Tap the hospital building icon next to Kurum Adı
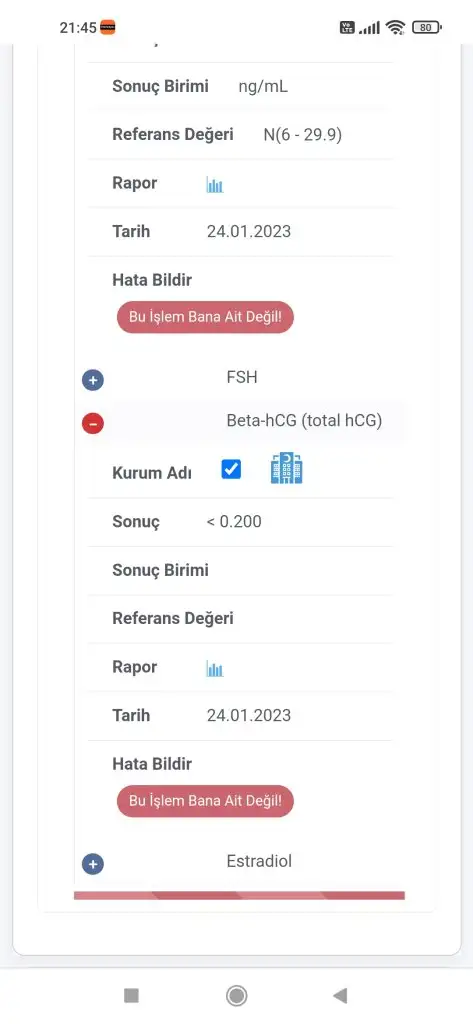 tap(286, 469)
